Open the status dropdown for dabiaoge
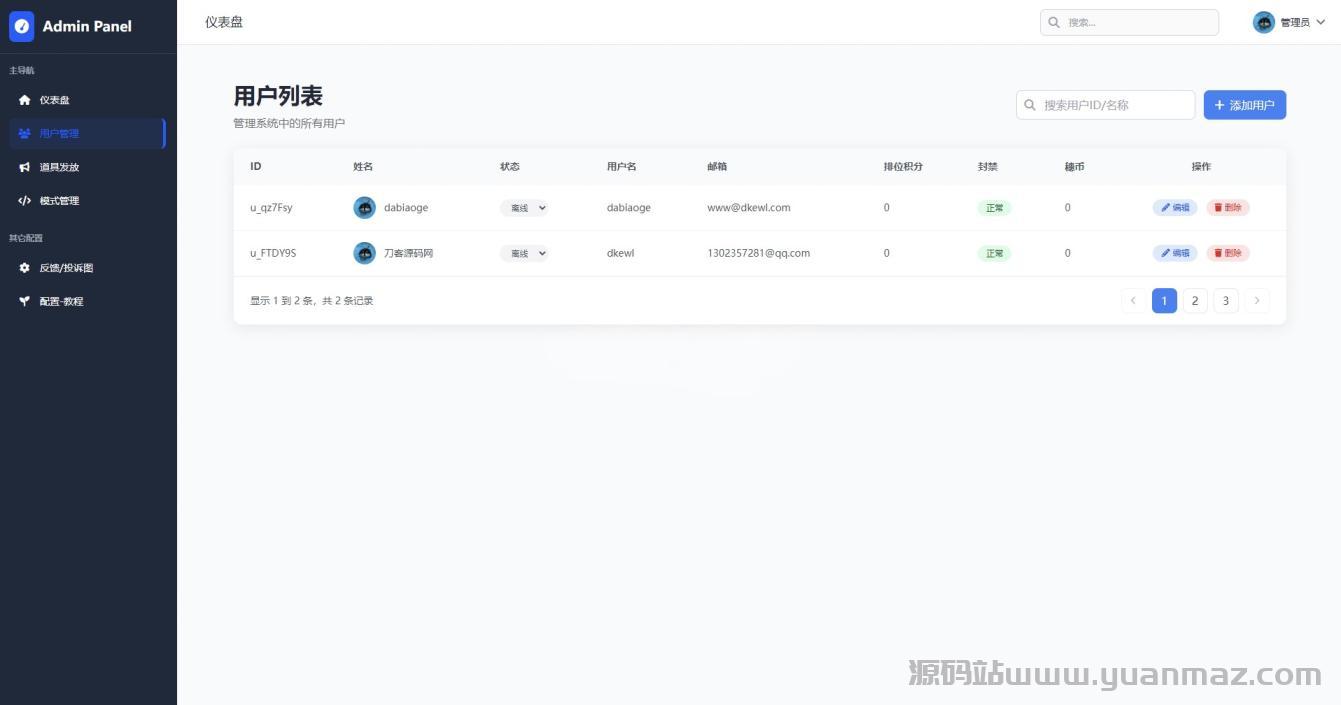The width and height of the screenshot is (1341, 705). point(524,208)
